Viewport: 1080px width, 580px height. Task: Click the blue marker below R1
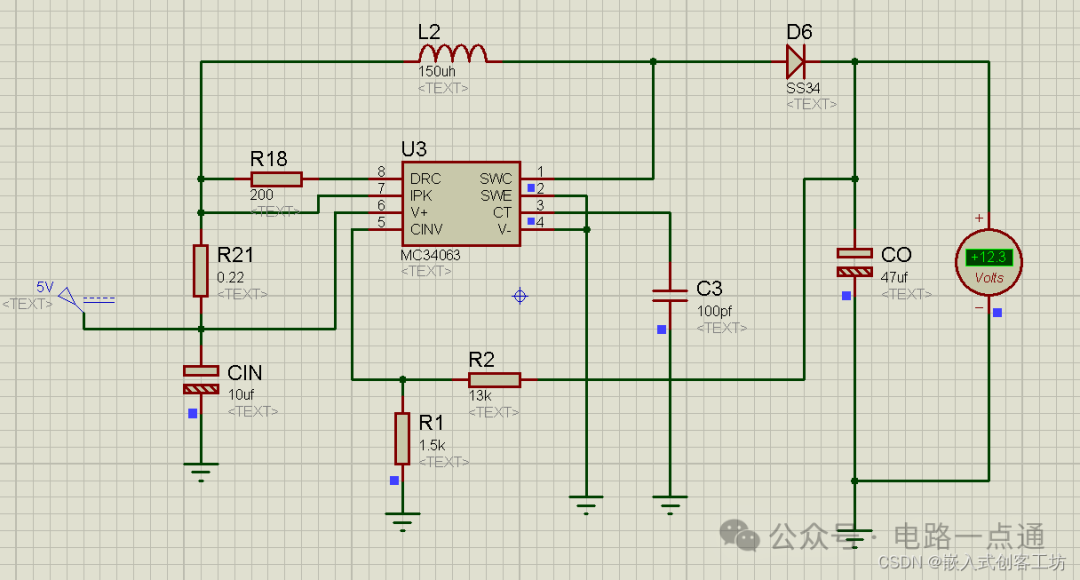pos(395,480)
